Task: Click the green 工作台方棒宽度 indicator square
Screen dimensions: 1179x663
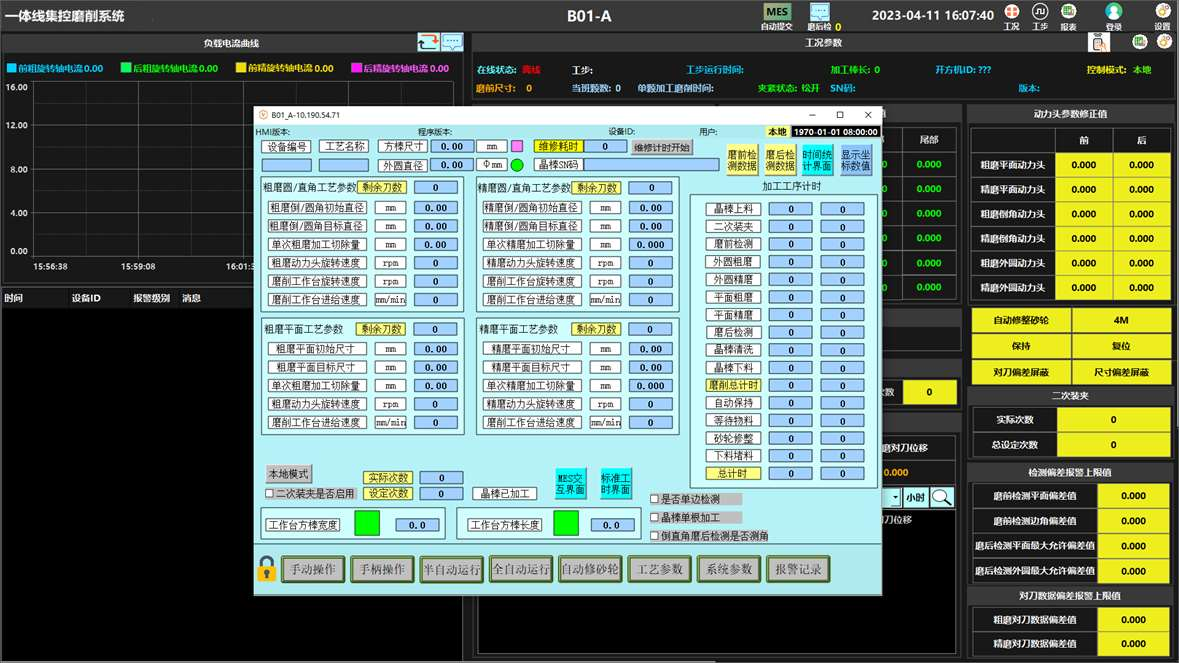Action: [x=367, y=523]
